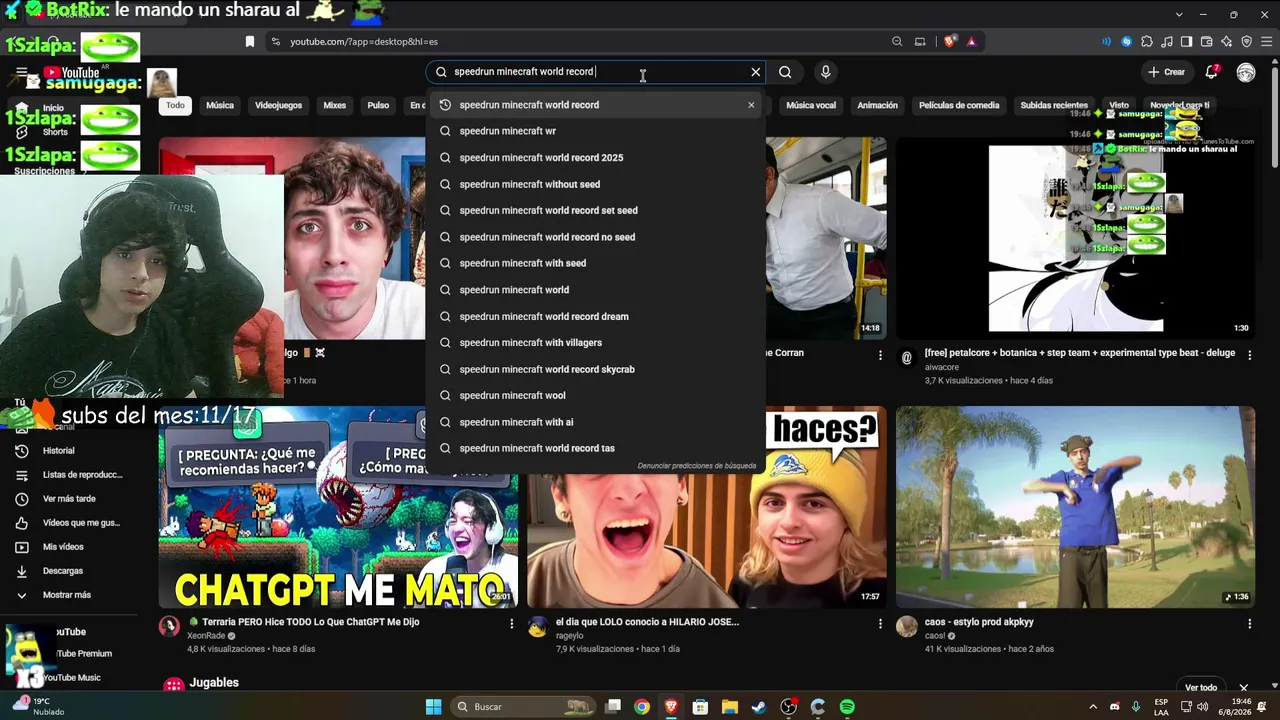The image size is (1280, 720).
Task: Dismiss the Jugables section with its X
Action: click(x=1244, y=688)
